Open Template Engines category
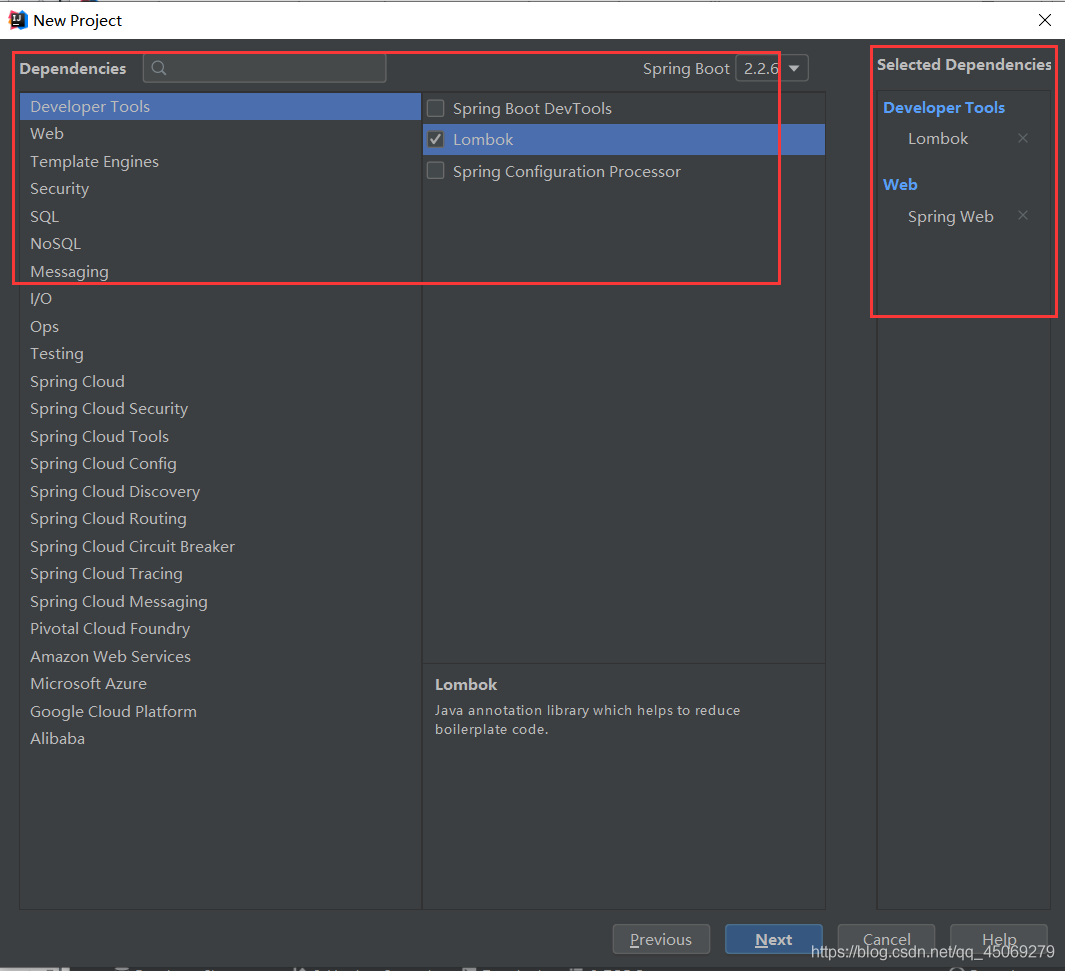This screenshot has height=971, width=1065. coord(221,162)
